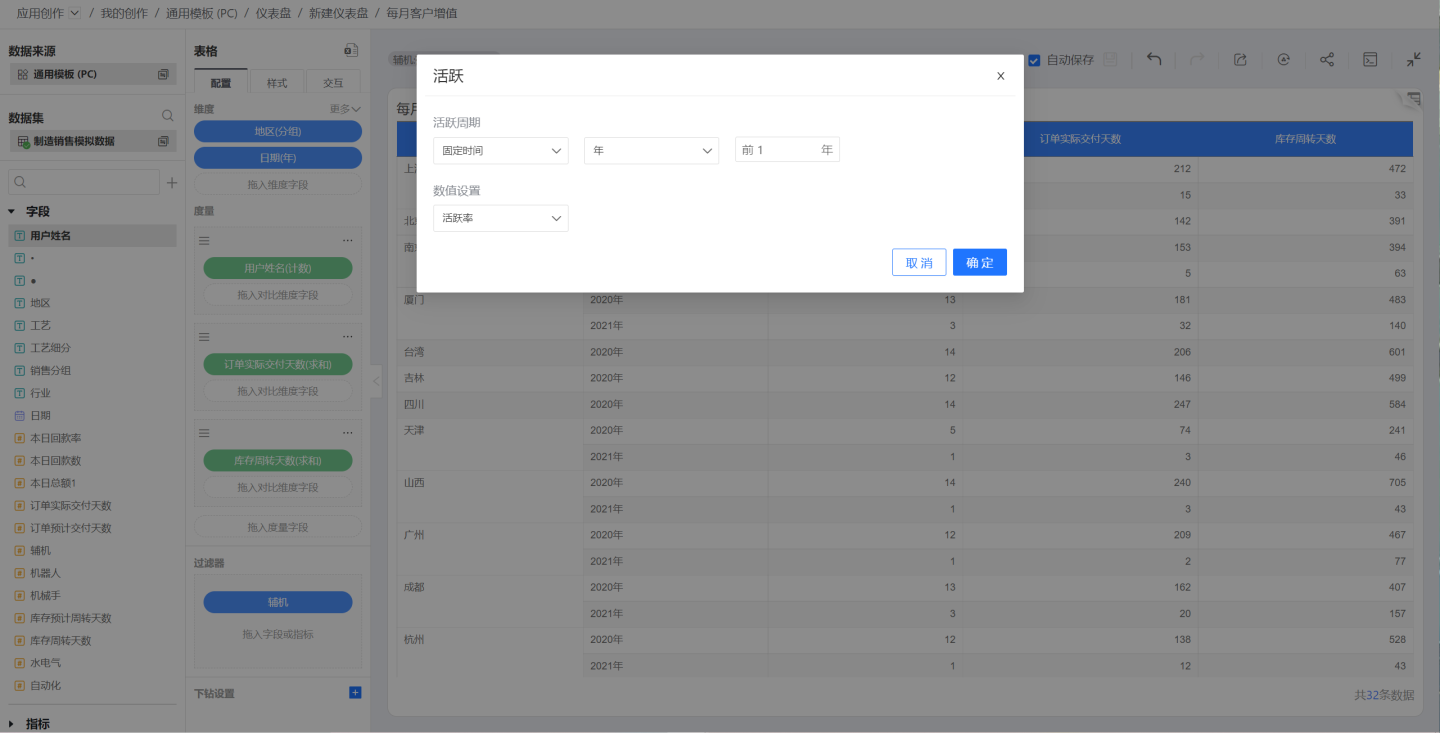
Task: Switch to the 样式 tab
Action: click(x=277, y=83)
